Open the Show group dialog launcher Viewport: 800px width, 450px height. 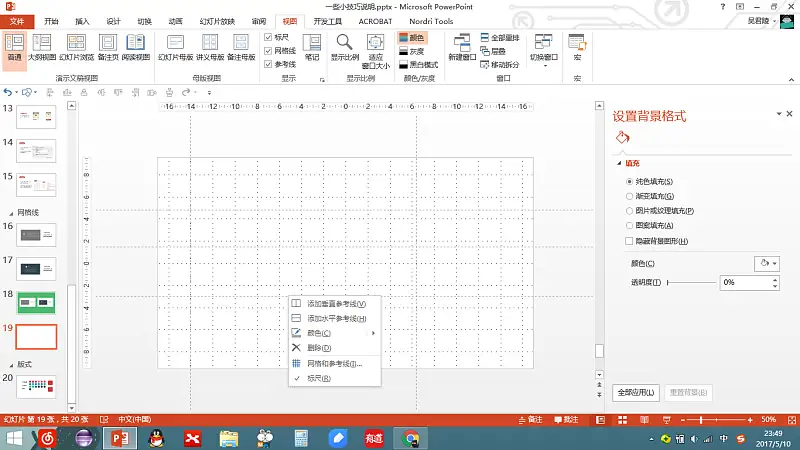click(x=322, y=80)
